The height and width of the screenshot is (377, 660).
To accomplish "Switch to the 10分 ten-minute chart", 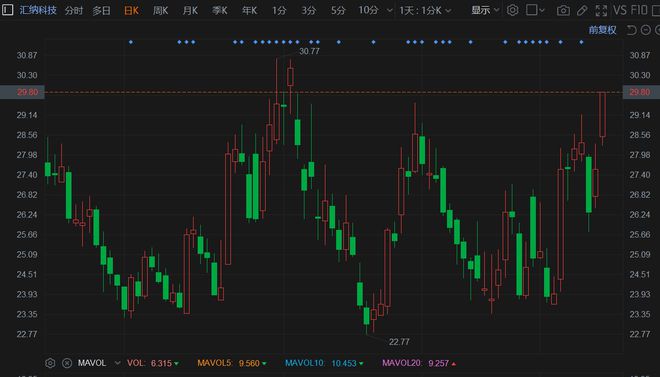I will click(x=368, y=10).
